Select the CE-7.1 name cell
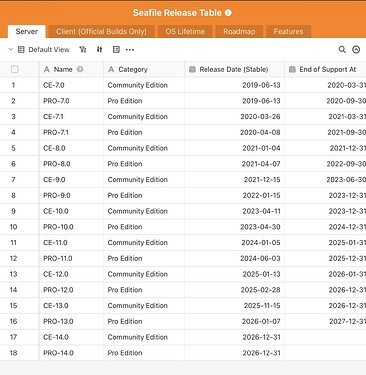 (71, 117)
